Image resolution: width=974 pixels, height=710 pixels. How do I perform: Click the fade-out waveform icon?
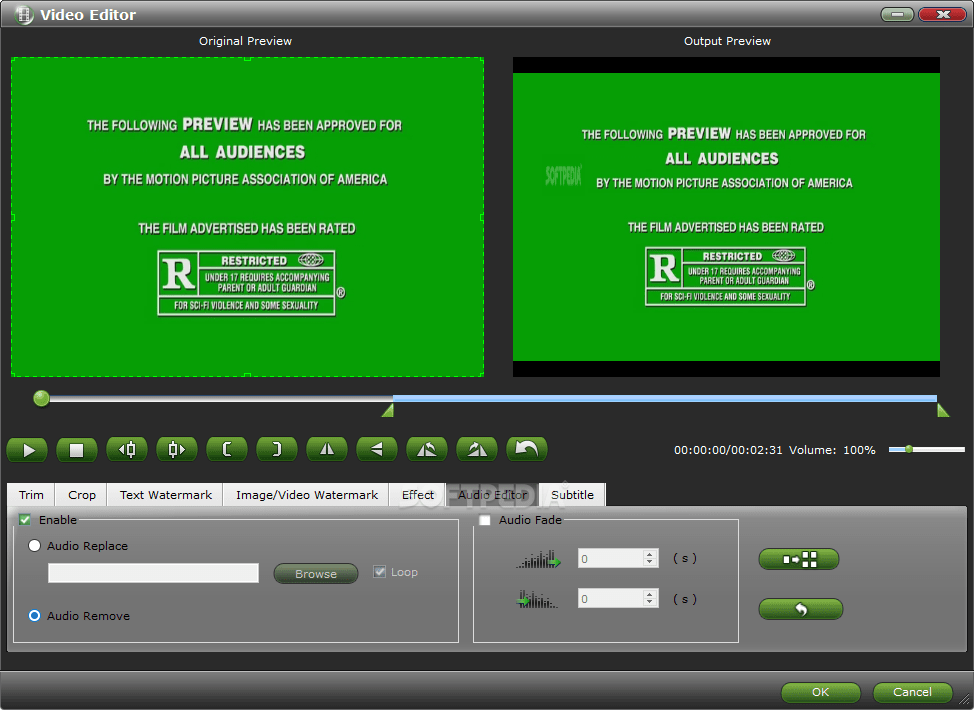click(538, 599)
